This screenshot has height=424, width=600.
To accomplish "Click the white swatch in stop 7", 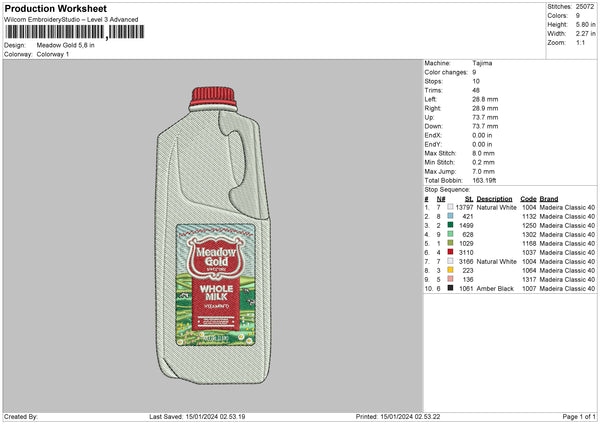I will [450, 261].
